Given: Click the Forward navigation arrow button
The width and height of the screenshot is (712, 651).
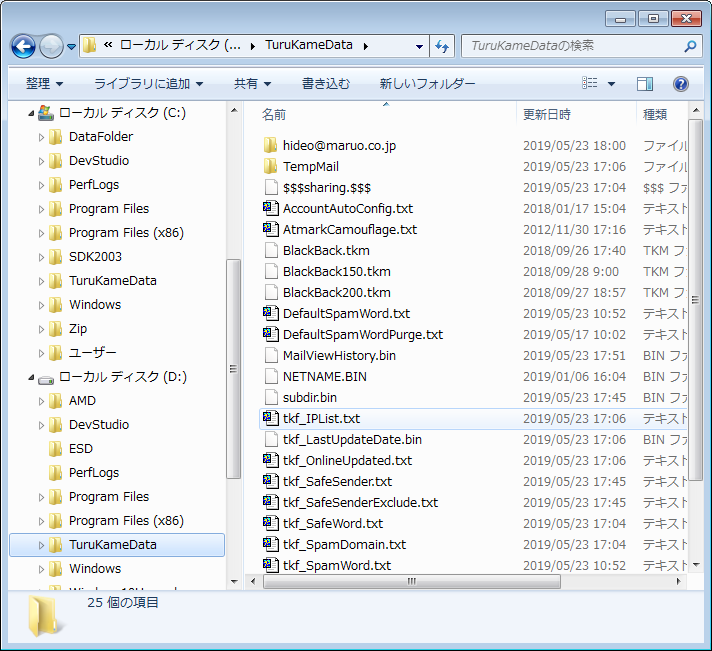Looking at the screenshot, I should pos(51,46).
